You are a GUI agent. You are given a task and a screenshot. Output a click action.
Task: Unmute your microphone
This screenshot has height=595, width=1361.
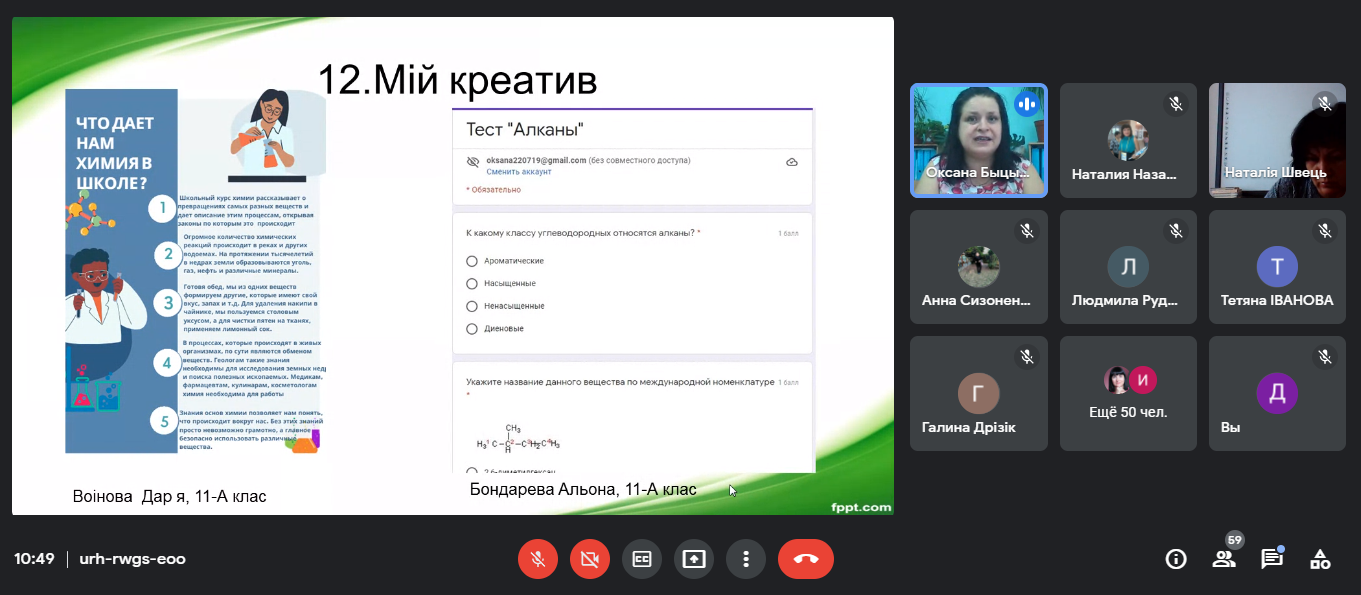(538, 559)
